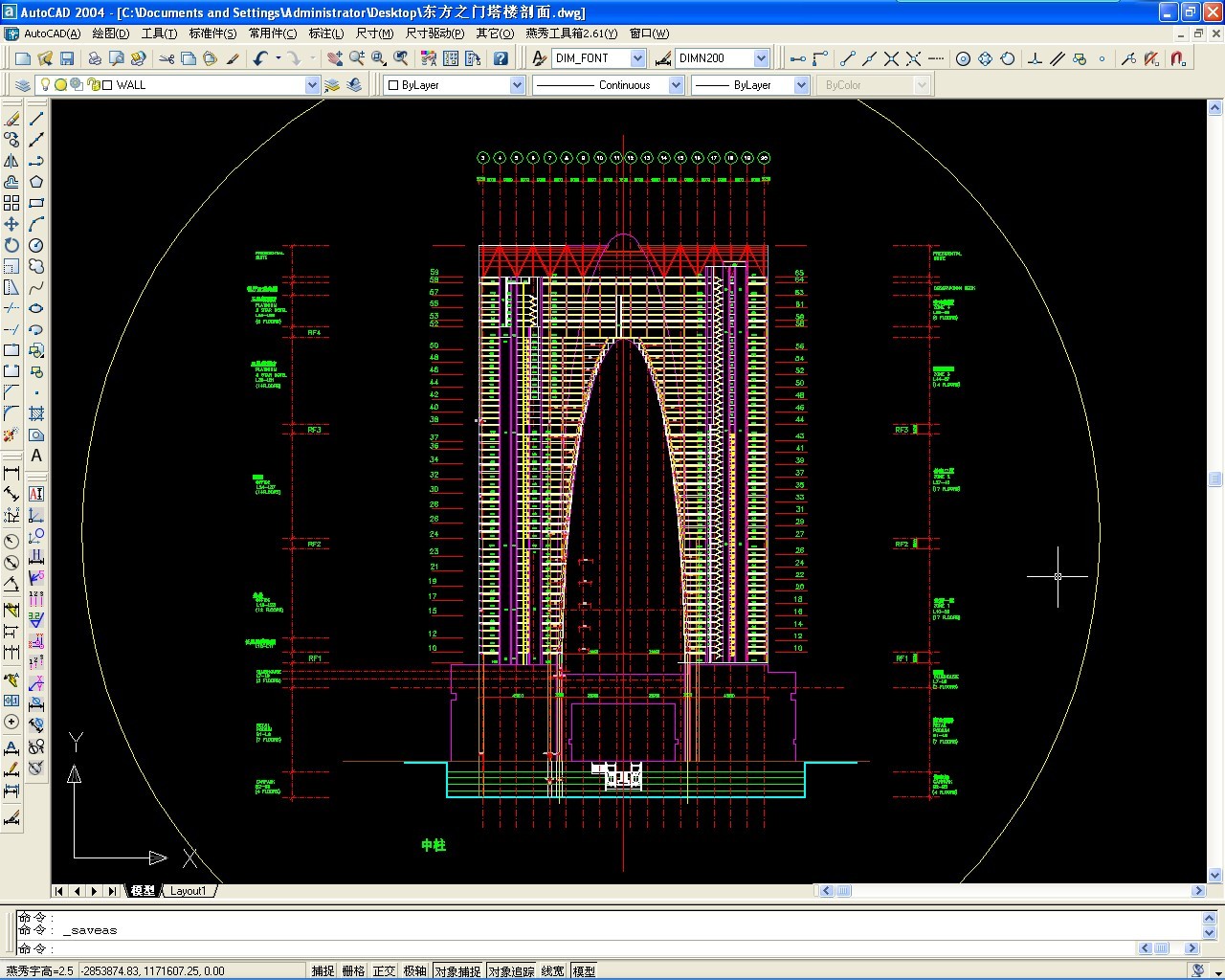Click the Snap to Perpendicular icon
This screenshot has width=1225, height=980.
click(1035, 58)
